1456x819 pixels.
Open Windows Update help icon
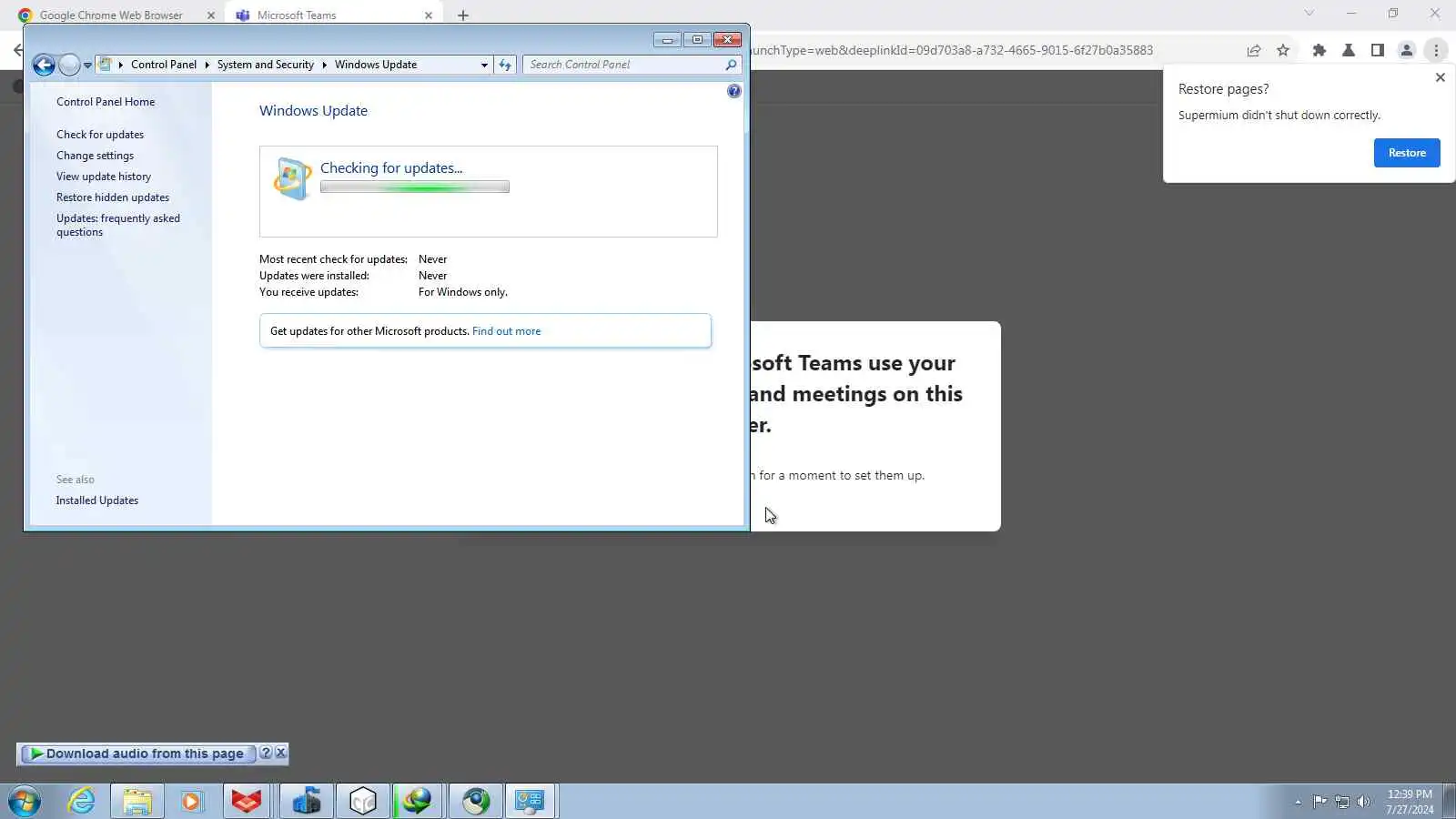coord(734,91)
